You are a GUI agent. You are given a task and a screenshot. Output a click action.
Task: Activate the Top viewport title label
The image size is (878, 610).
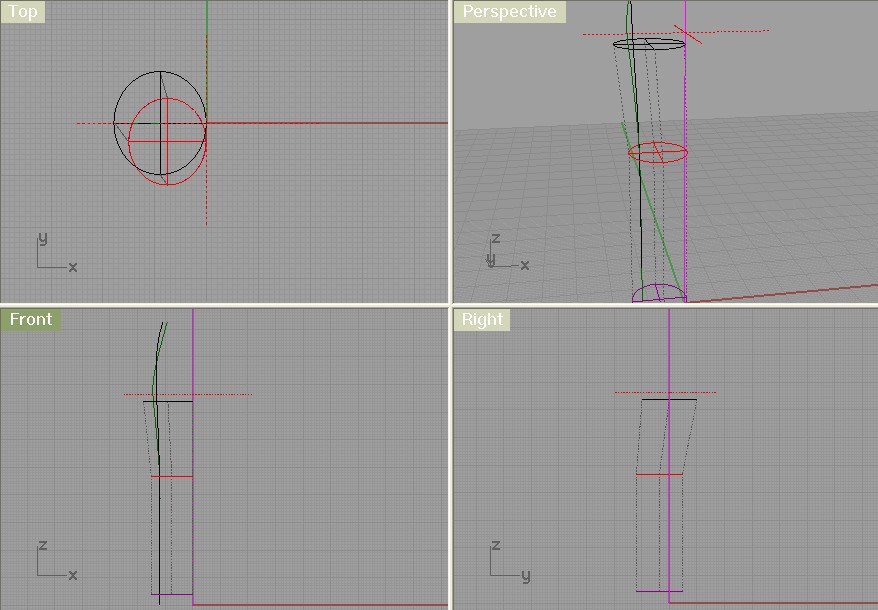point(22,12)
